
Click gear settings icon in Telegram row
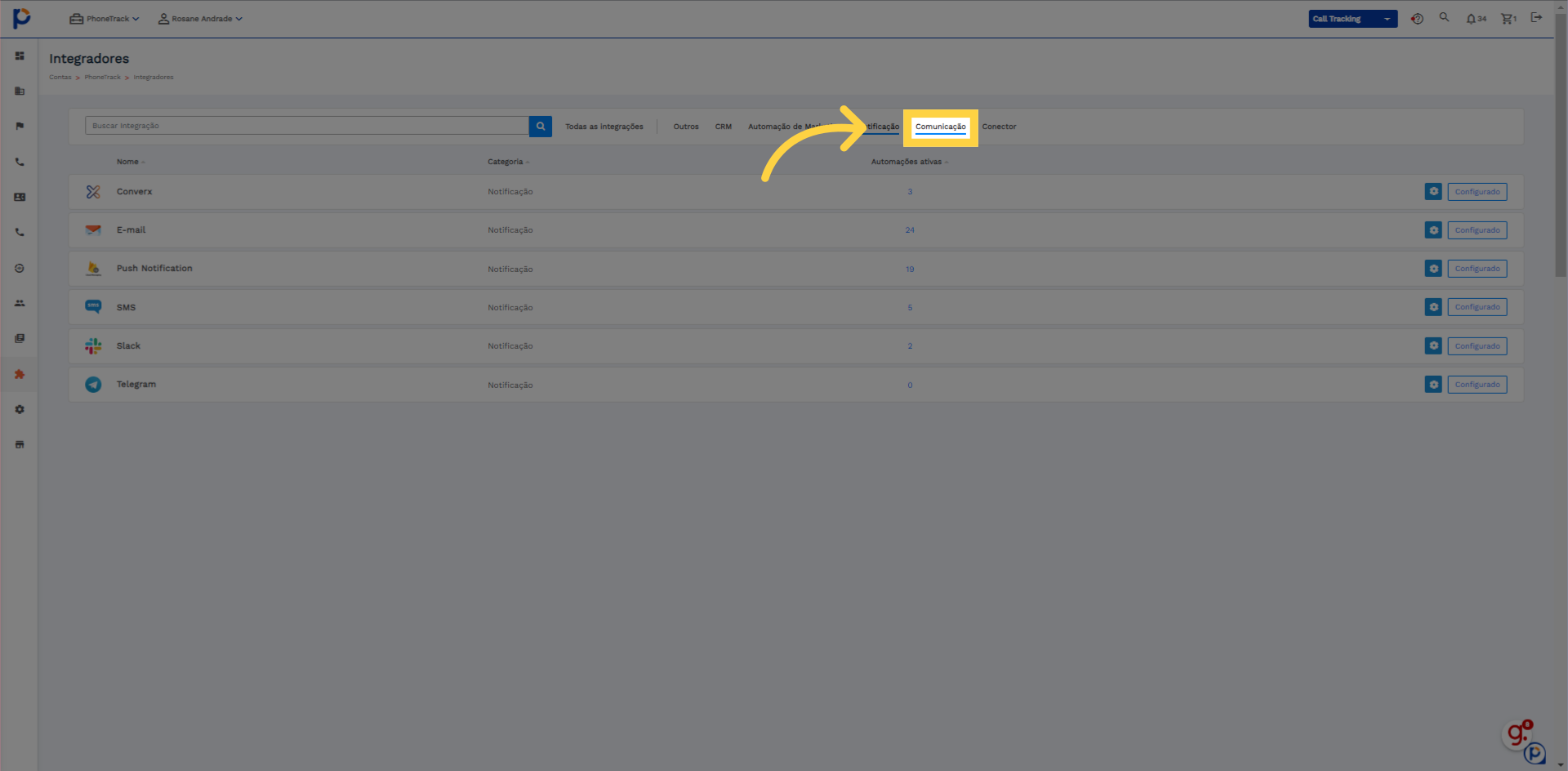(1433, 384)
